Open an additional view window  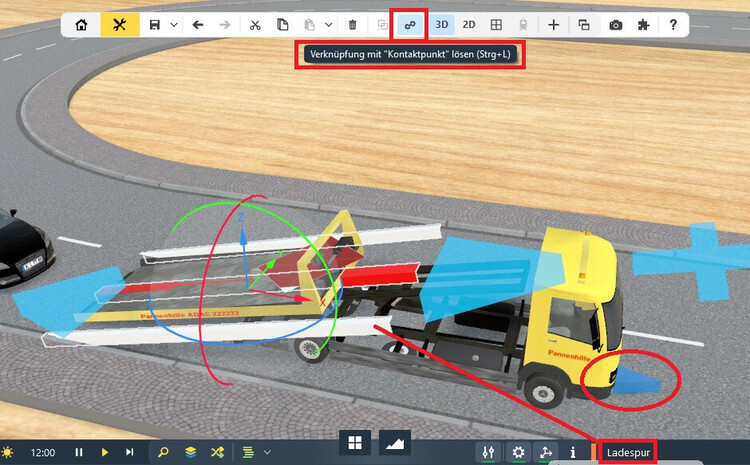[584, 25]
